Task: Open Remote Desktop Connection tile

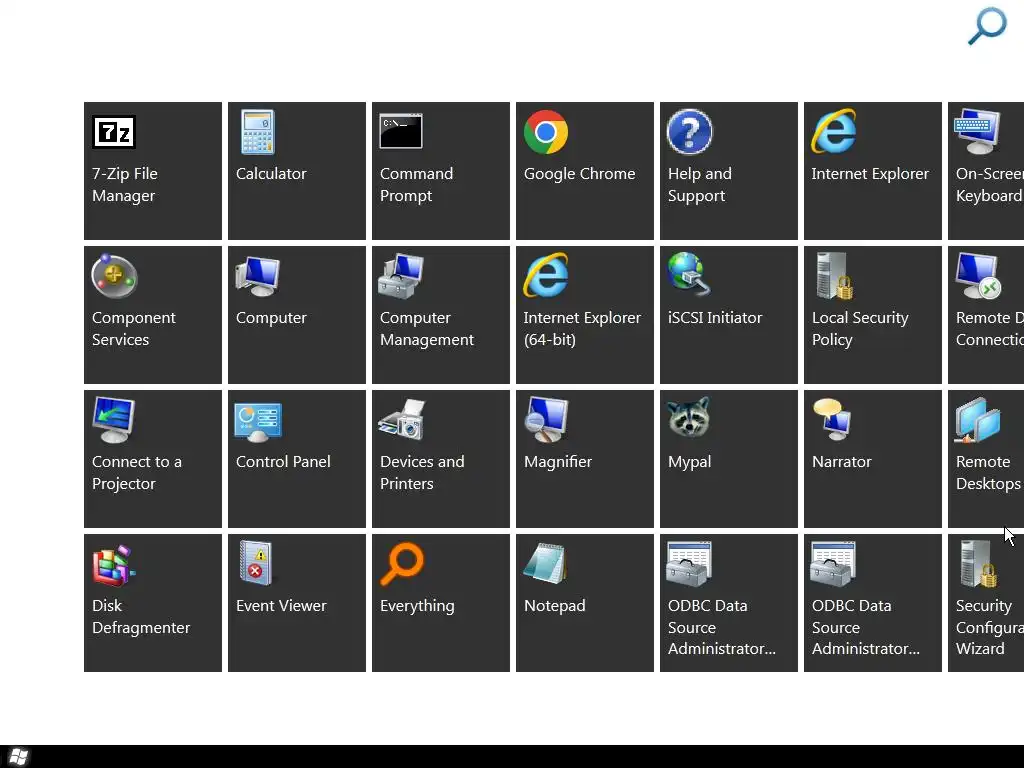Action: pos(986,315)
